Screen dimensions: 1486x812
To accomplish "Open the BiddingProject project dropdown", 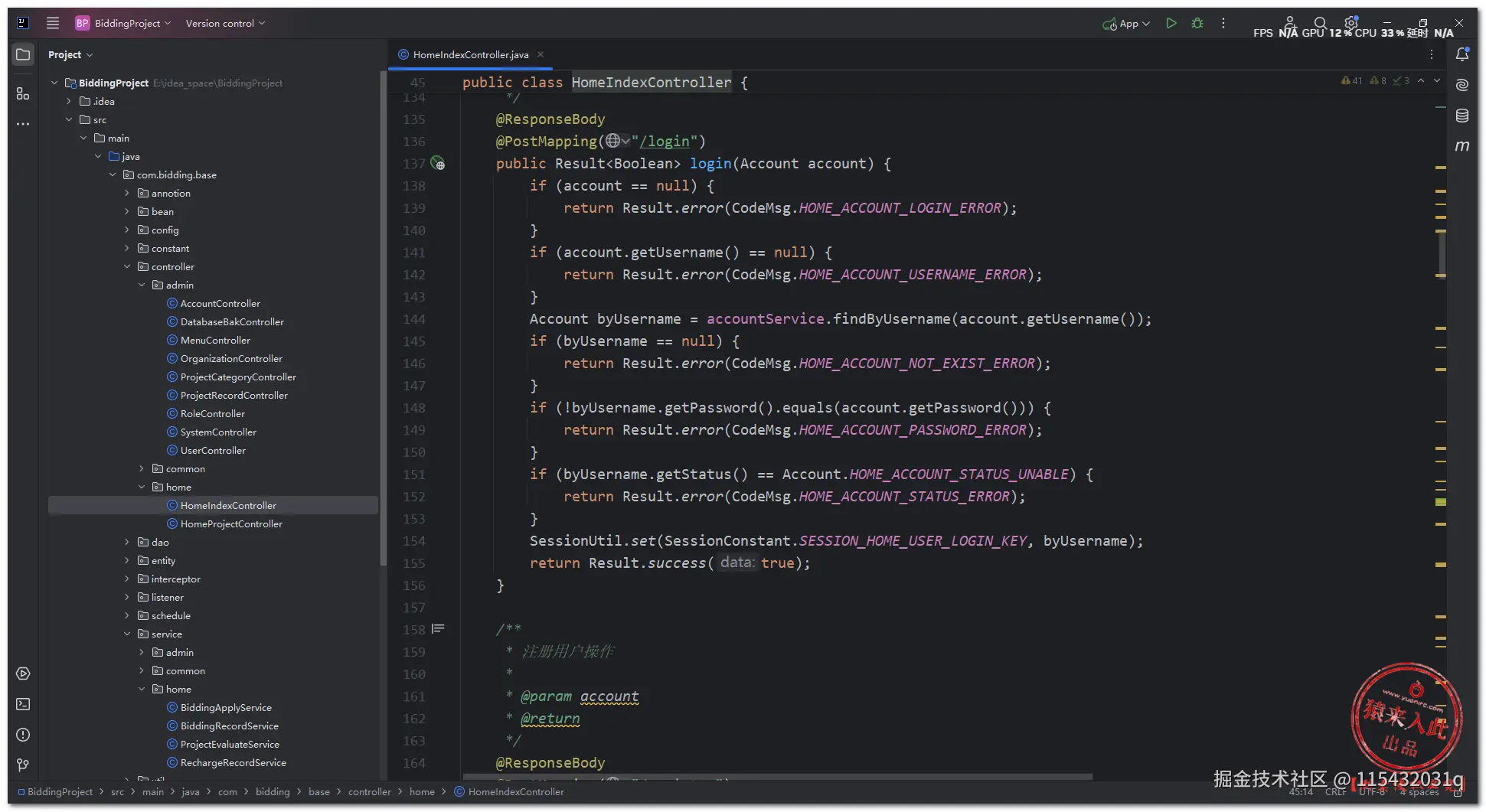I will (122, 23).
